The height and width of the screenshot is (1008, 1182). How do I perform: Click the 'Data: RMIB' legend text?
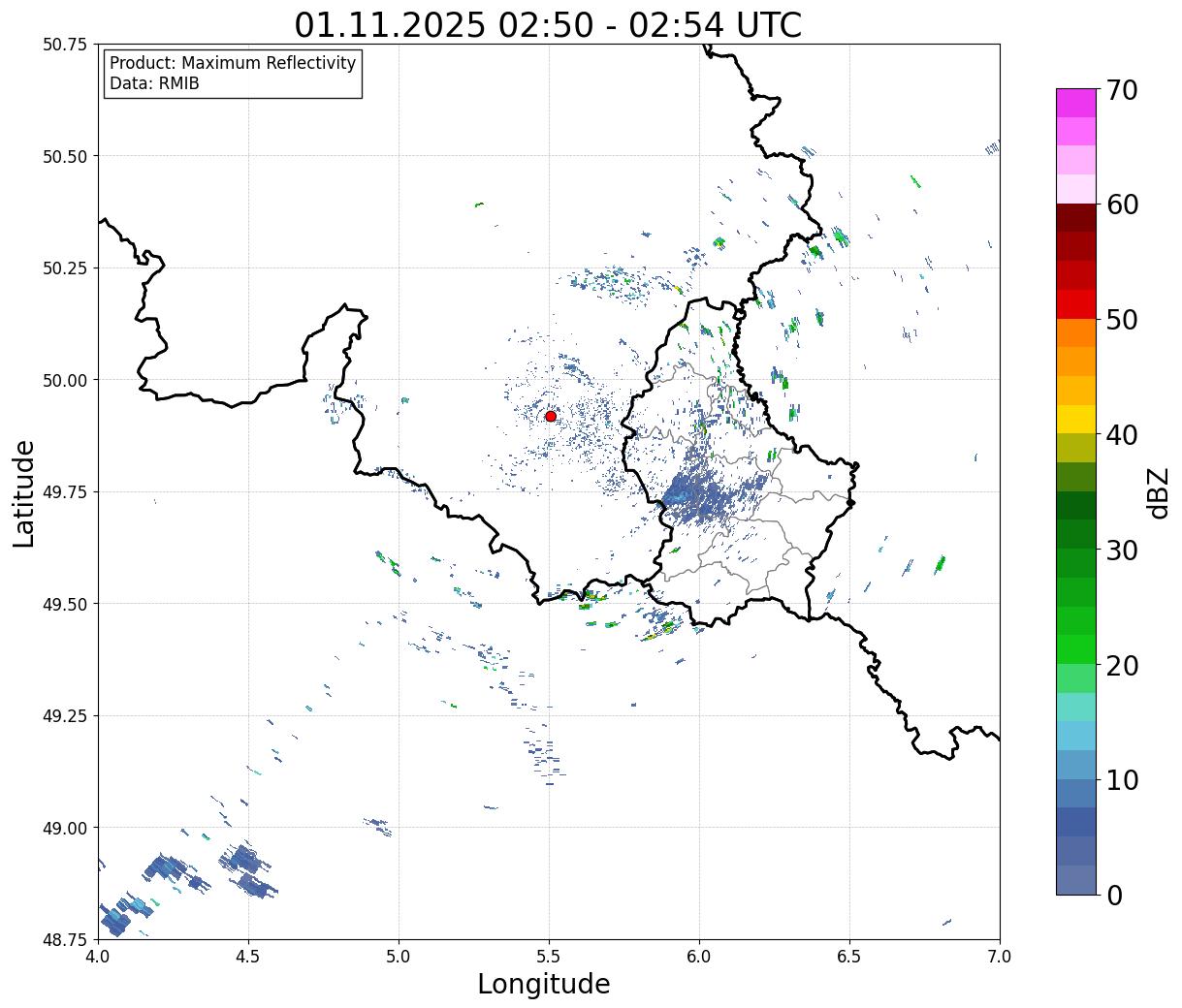154,83
